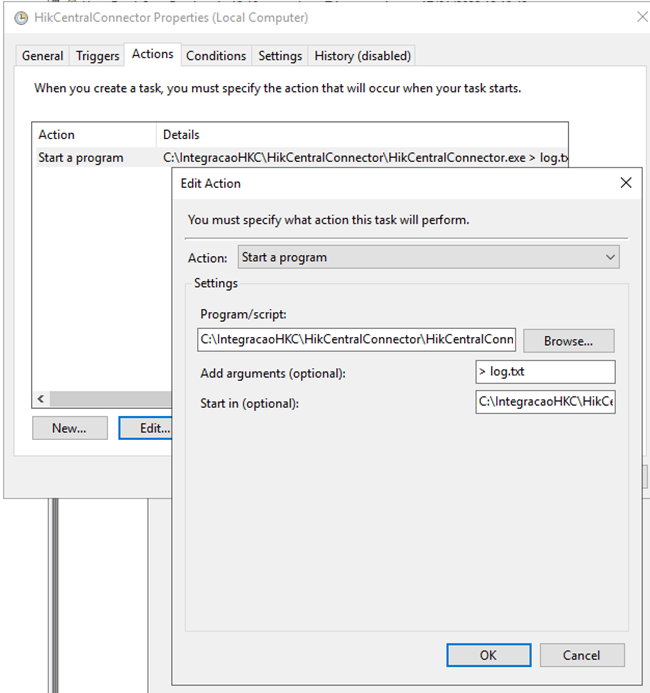Click the Edit... button below the action list
The width and height of the screenshot is (650, 693).
[x=146, y=428]
